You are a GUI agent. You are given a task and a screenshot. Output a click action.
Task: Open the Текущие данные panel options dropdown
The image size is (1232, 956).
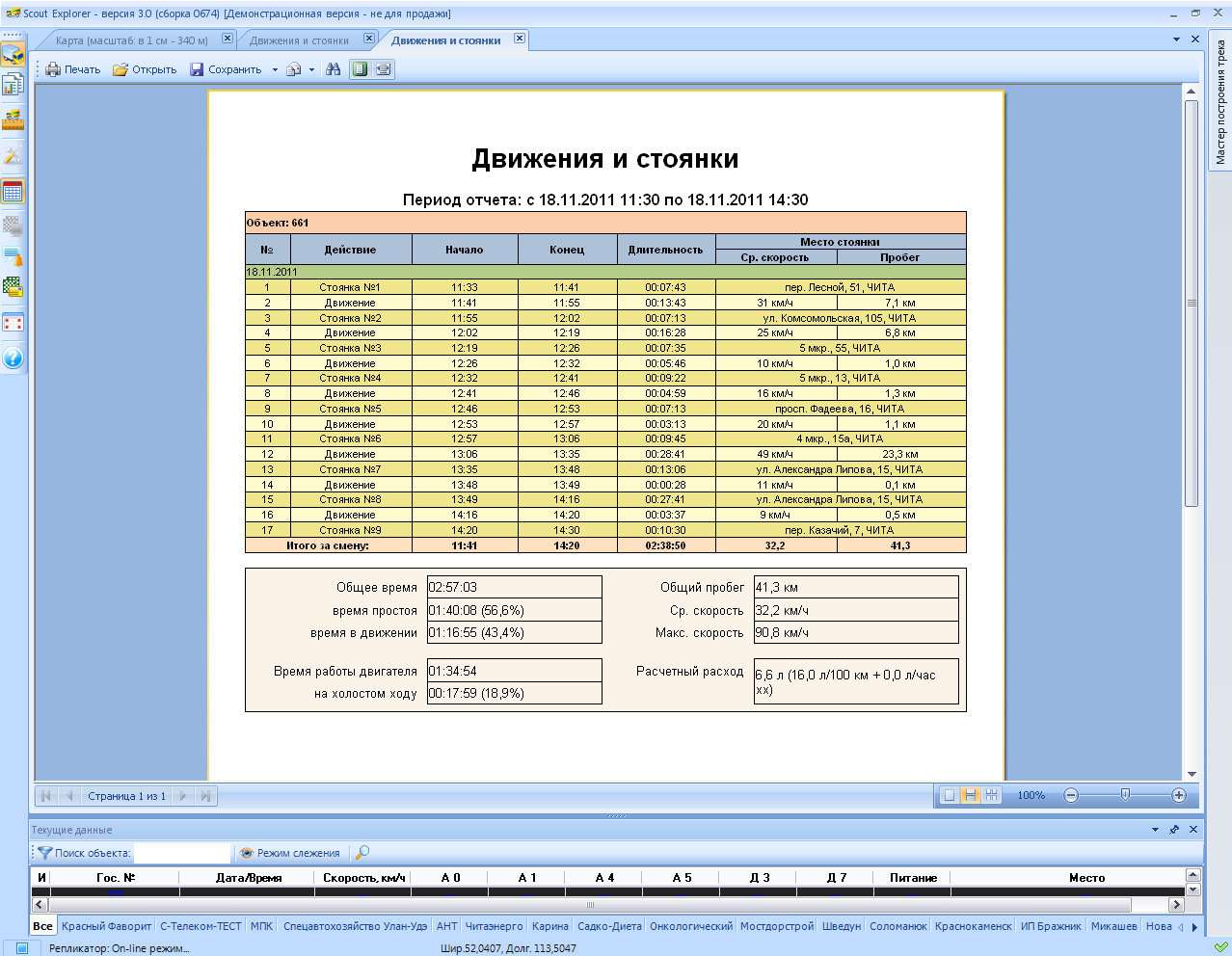[1155, 830]
